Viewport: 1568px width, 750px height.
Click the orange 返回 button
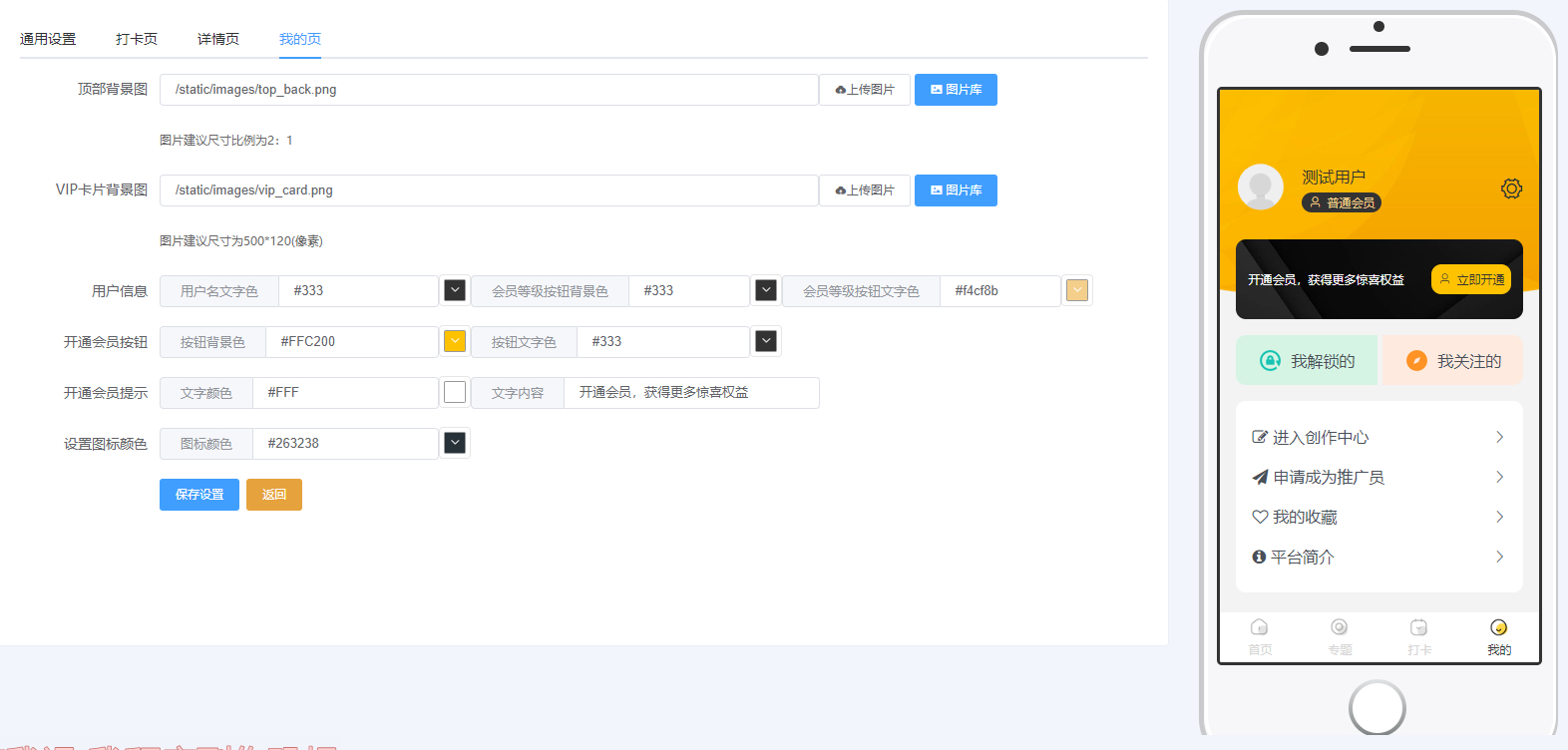click(274, 495)
